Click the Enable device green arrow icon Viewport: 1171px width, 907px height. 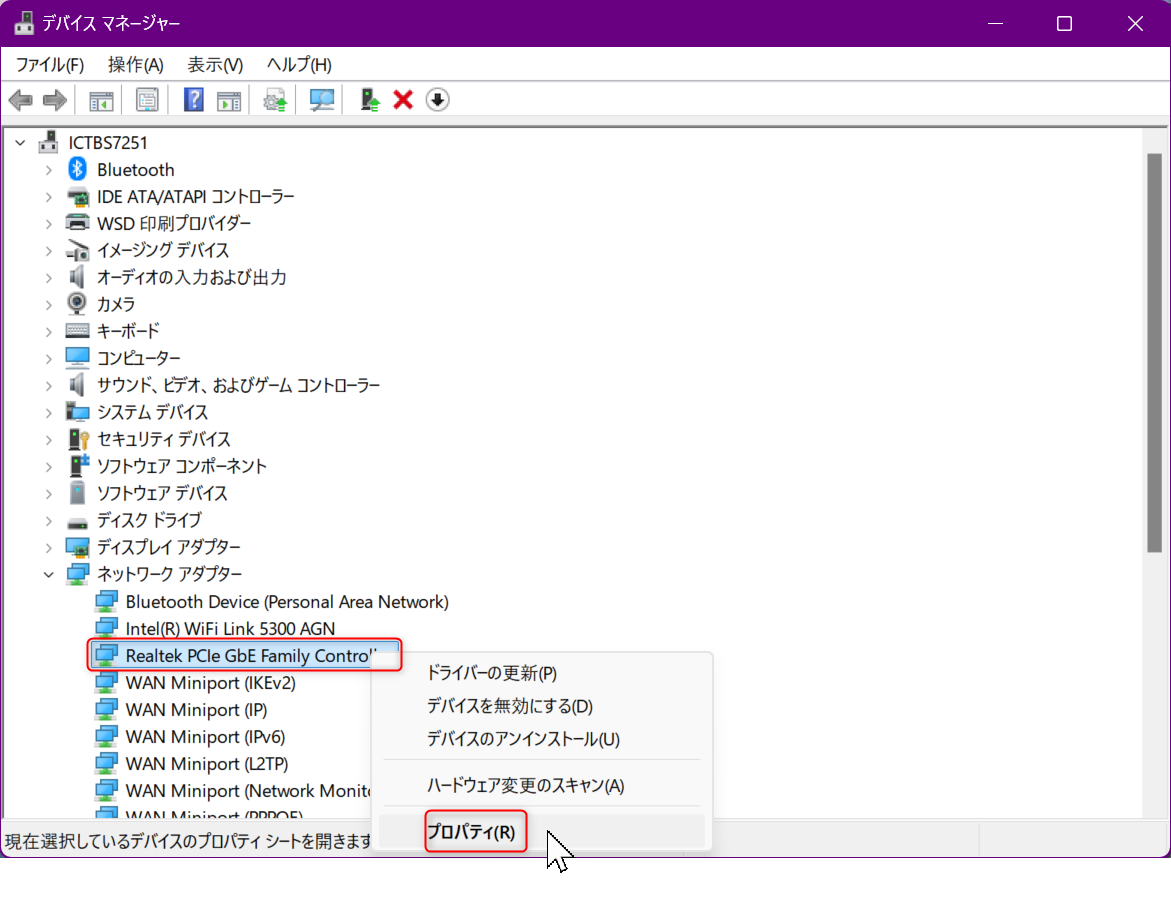[370, 99]
